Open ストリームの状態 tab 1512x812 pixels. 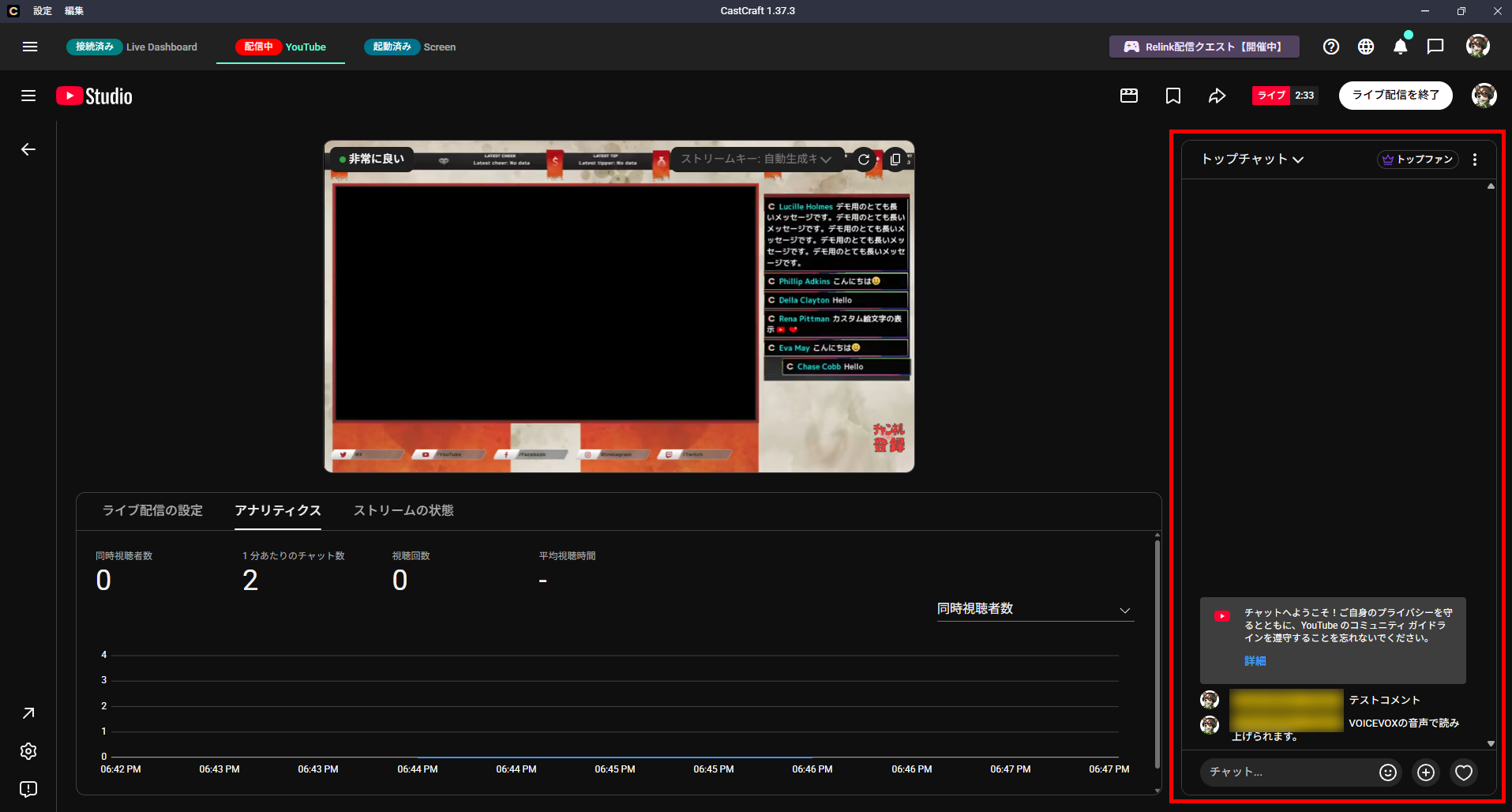pos(403,510)
